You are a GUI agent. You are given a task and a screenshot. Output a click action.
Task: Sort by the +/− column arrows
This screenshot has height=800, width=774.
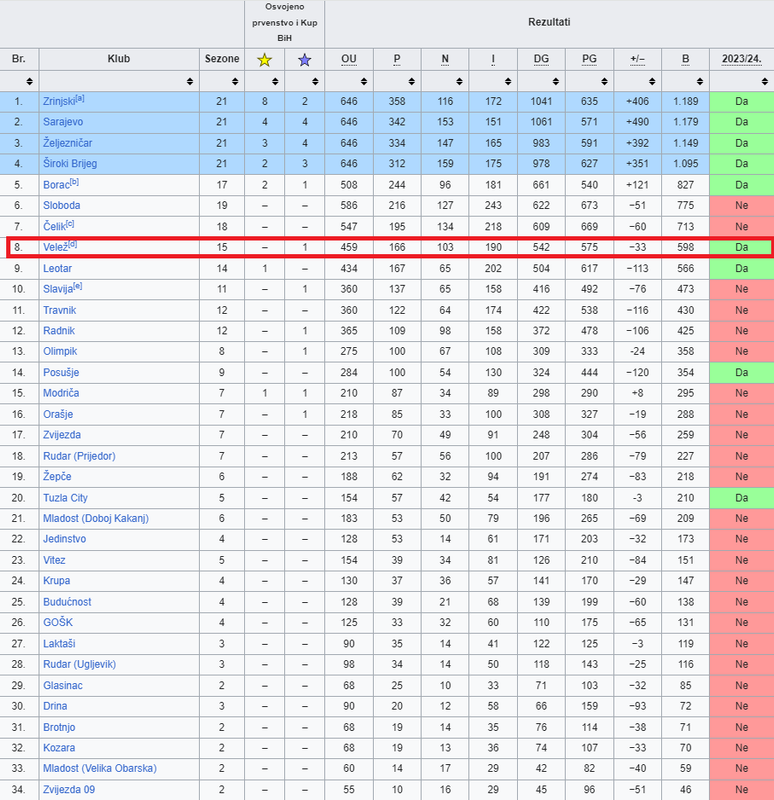[652, 82]
